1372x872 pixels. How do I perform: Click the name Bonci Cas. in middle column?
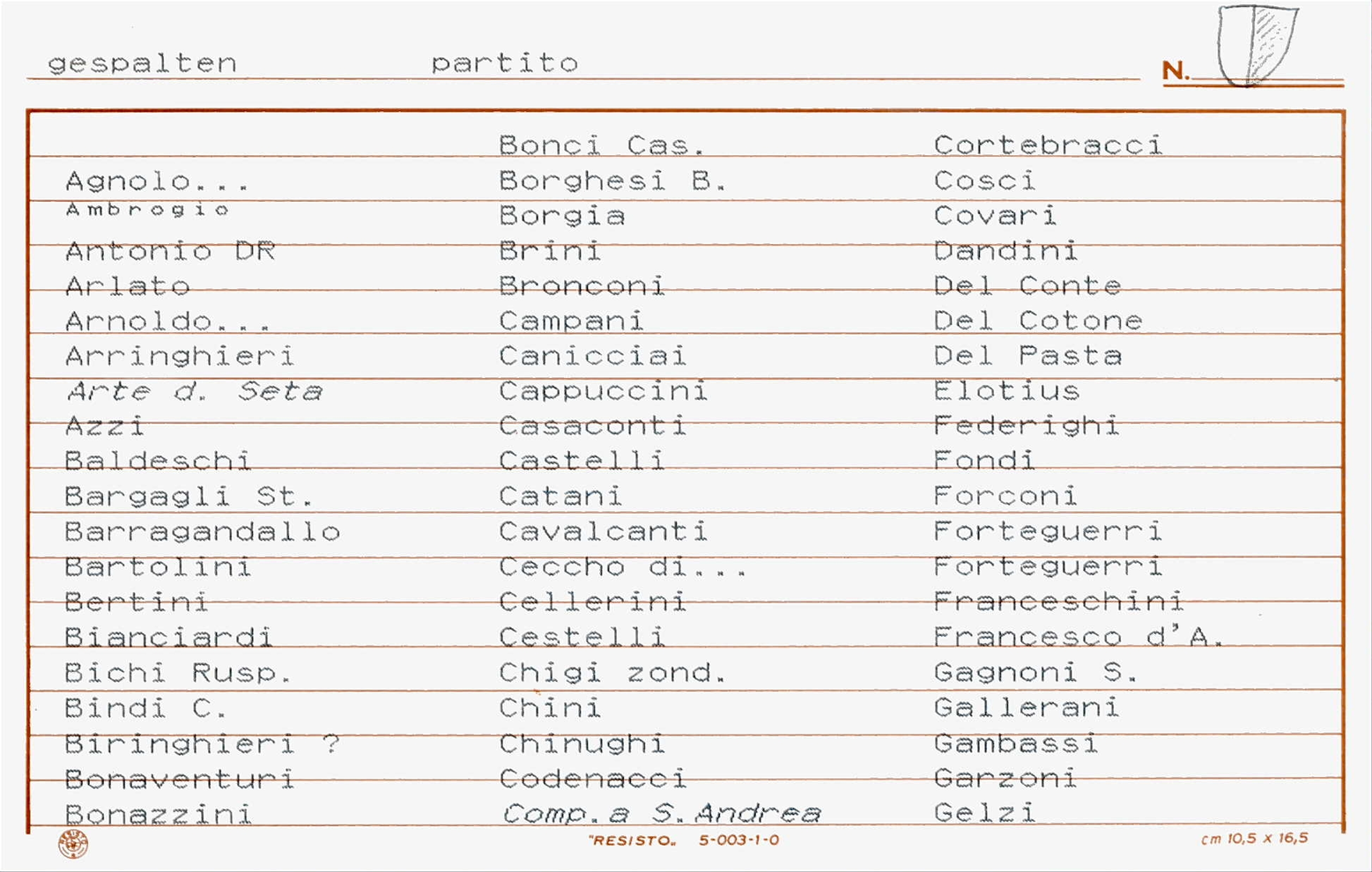[x=602, y=145]
